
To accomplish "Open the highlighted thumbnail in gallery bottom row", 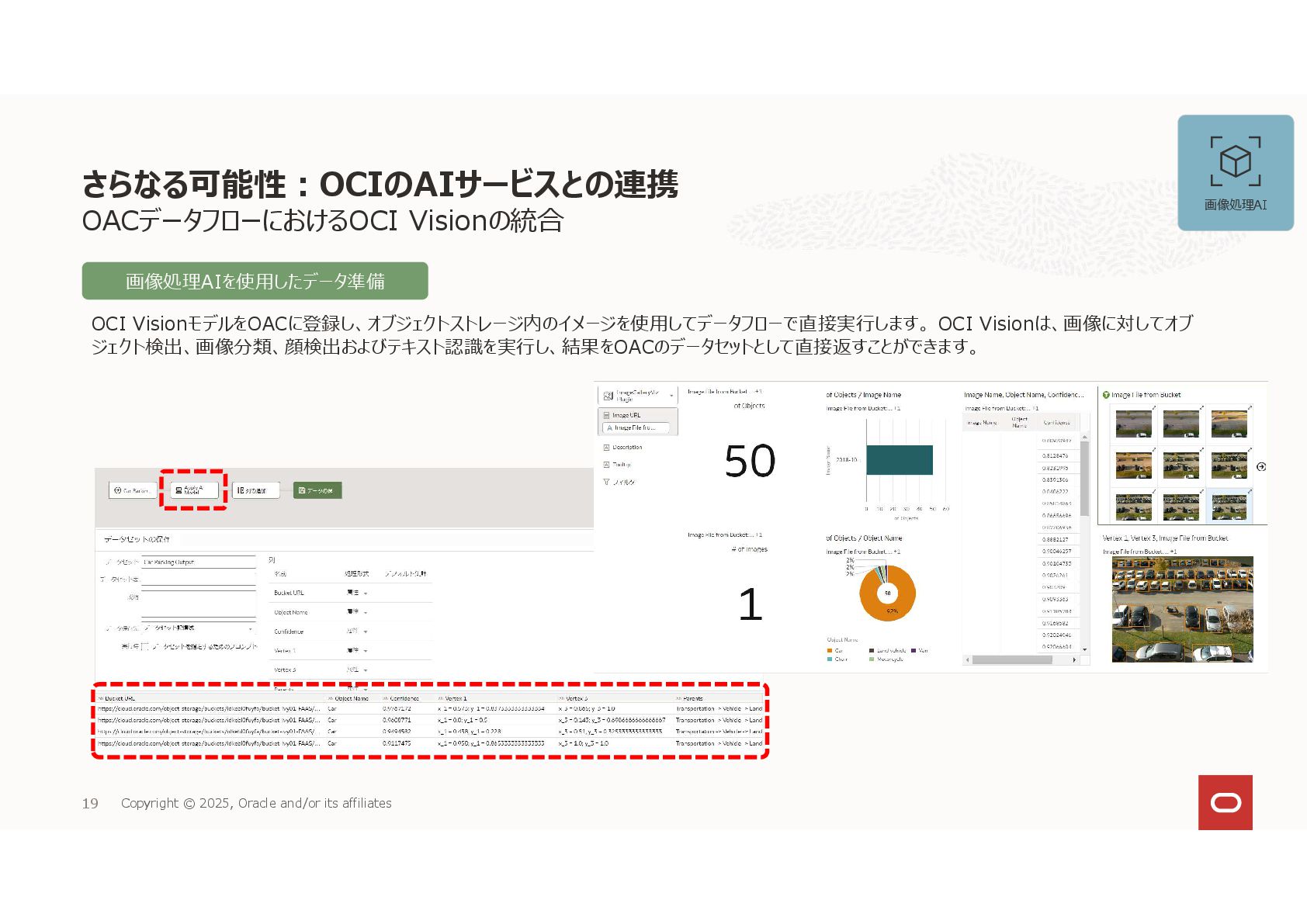I will (x=1229, y=507).
